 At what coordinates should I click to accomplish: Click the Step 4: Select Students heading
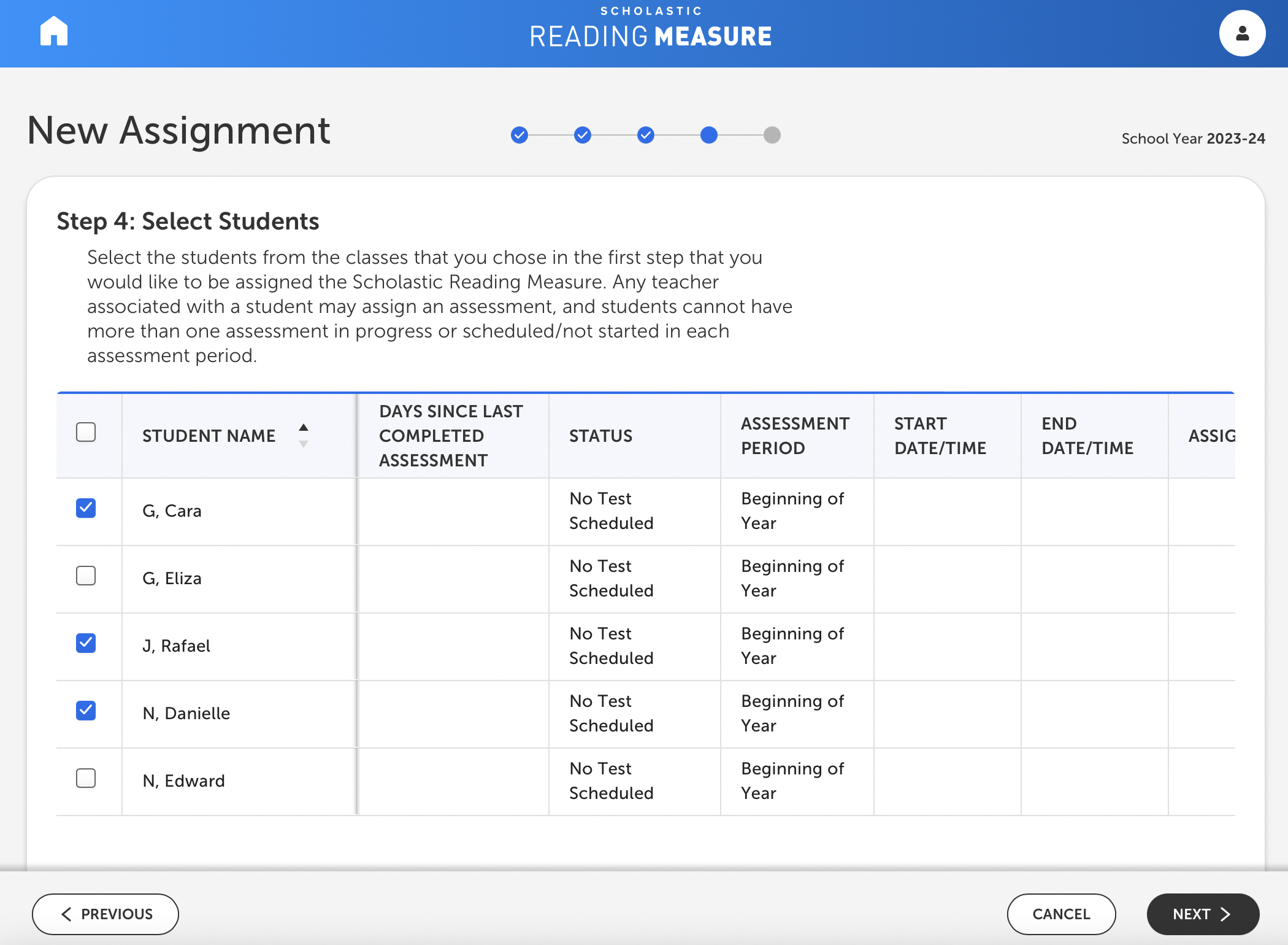188,221
